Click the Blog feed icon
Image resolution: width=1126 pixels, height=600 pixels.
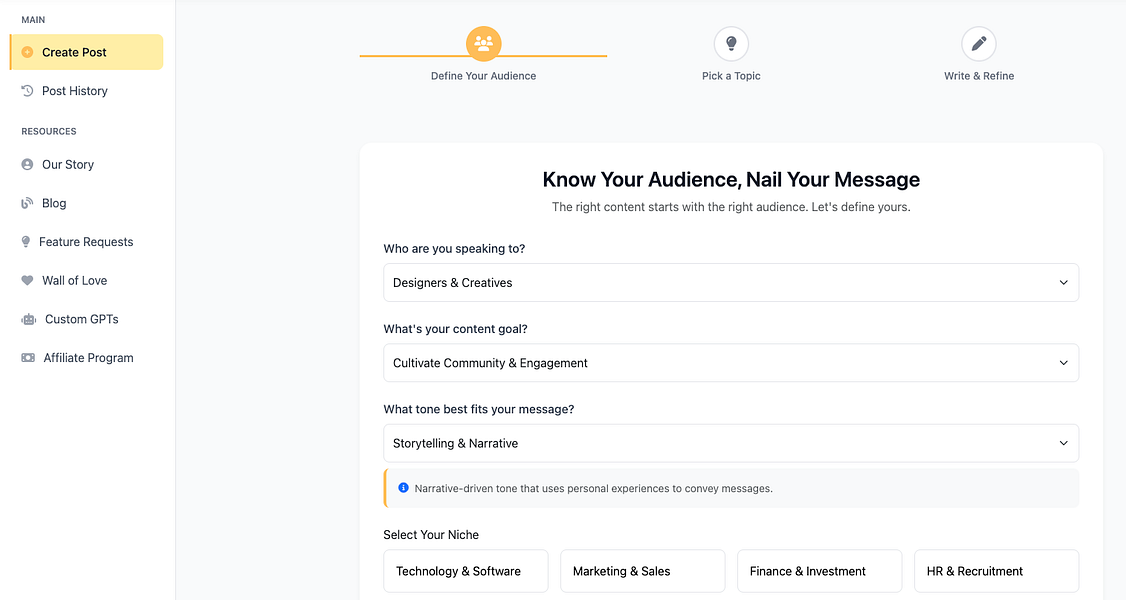pyautogui.click(x=27, y=204)
